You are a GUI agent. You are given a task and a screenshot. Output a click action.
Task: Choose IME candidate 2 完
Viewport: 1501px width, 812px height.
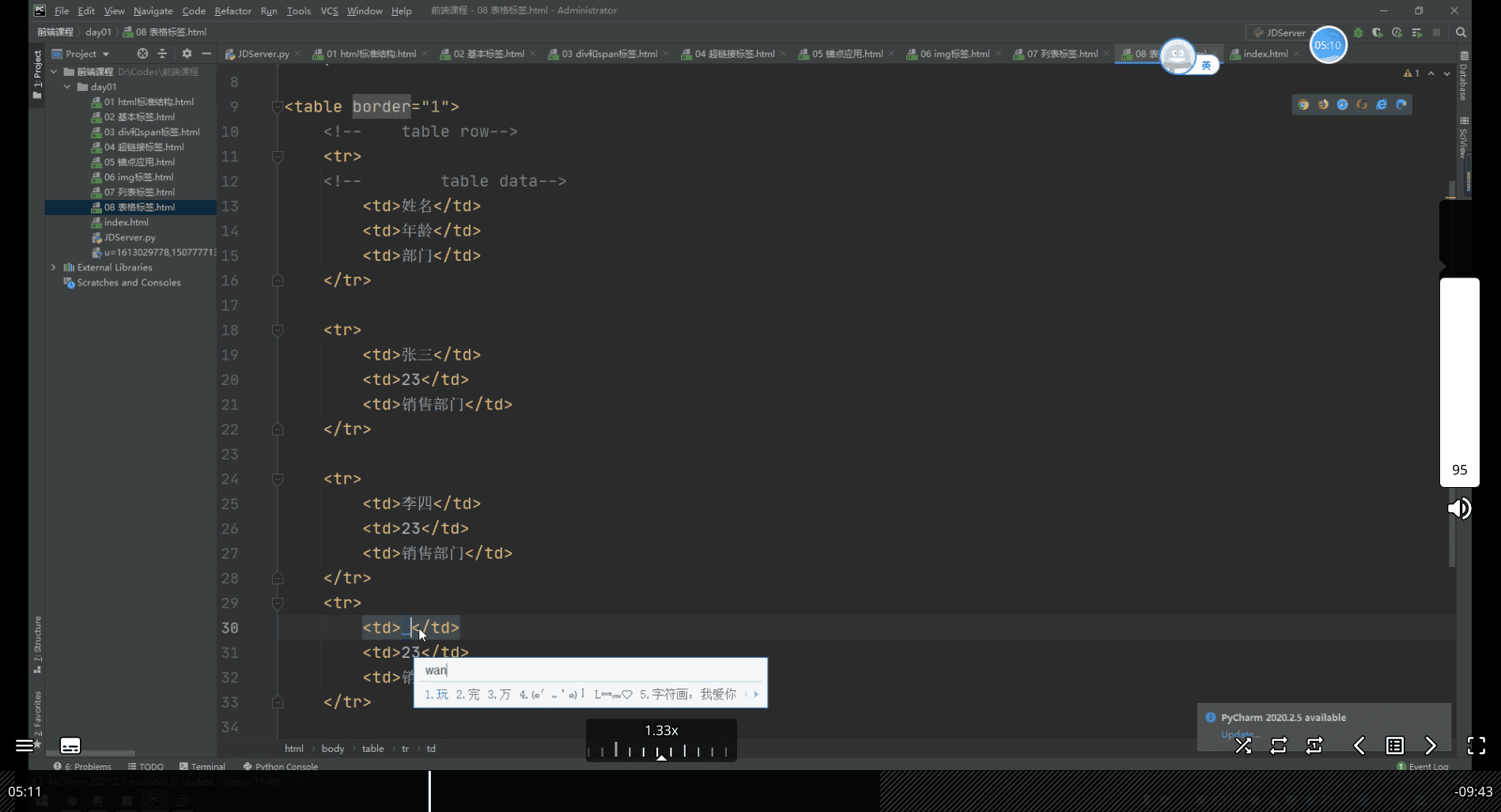tap(467, 694)
